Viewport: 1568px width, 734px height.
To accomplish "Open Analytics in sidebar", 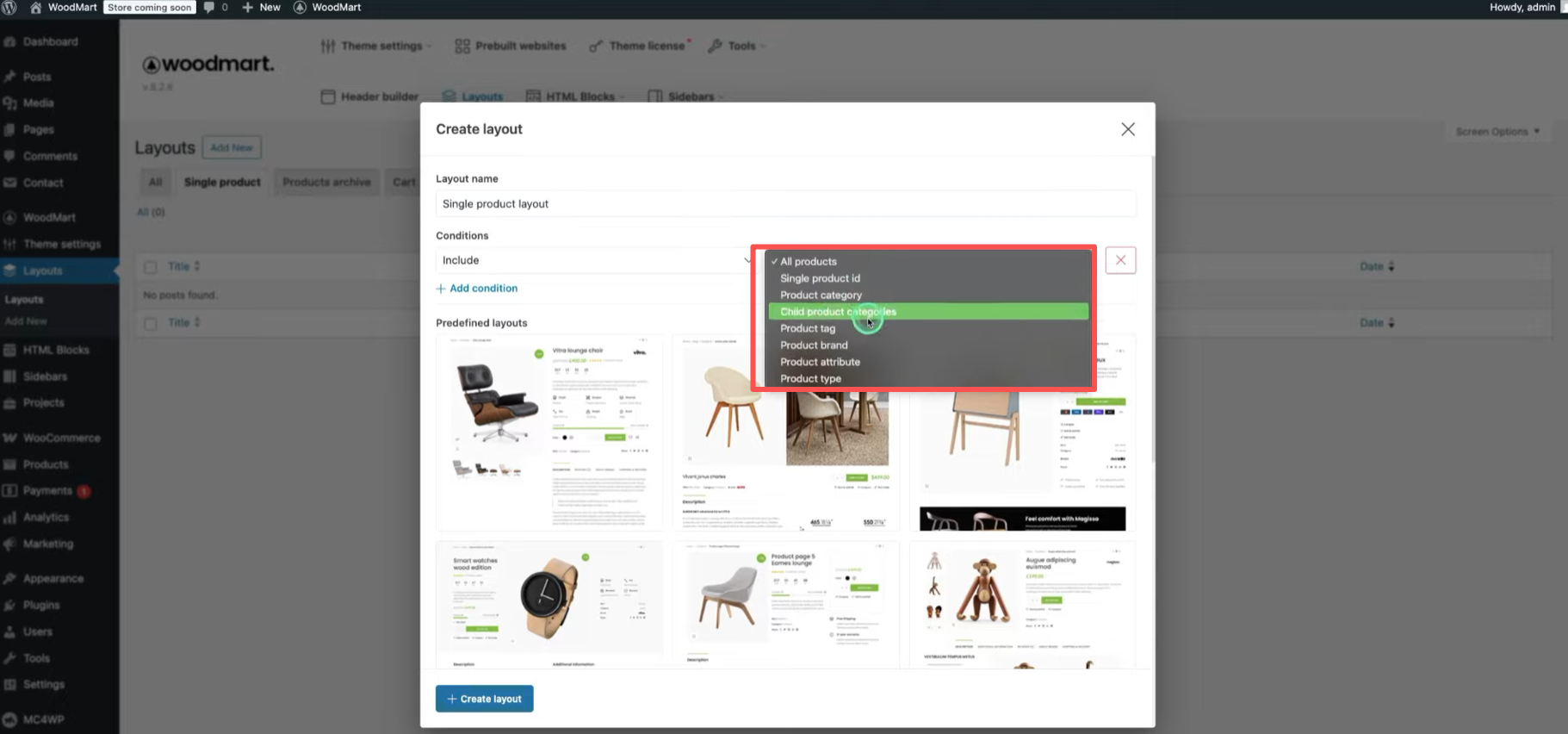I will [x=46, y=517].
